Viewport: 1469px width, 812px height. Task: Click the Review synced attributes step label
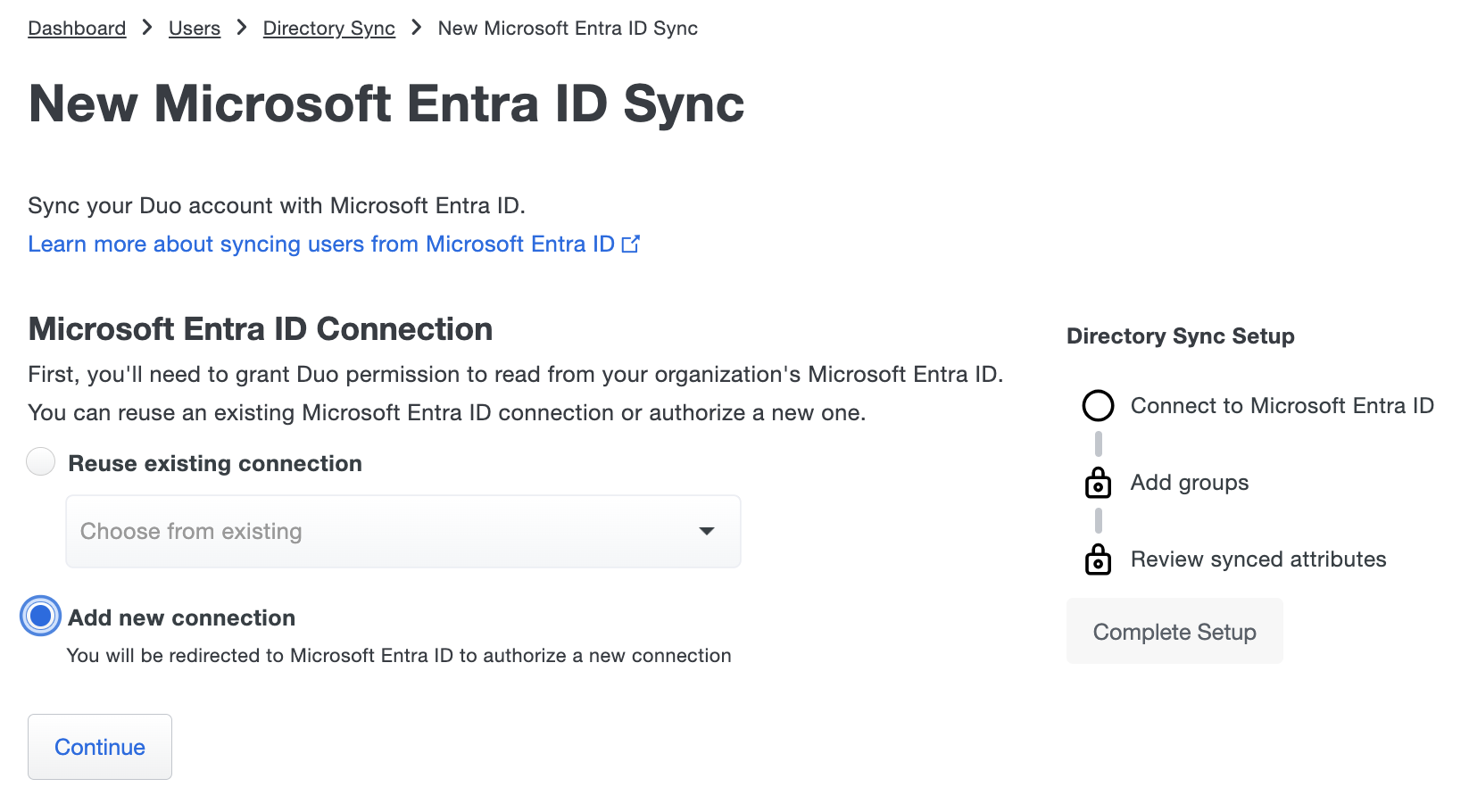coord(1257,559)
